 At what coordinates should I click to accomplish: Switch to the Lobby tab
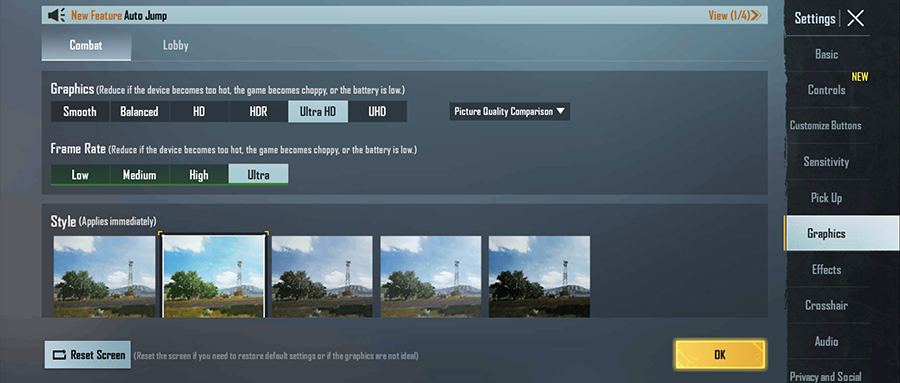click(176, 45)
